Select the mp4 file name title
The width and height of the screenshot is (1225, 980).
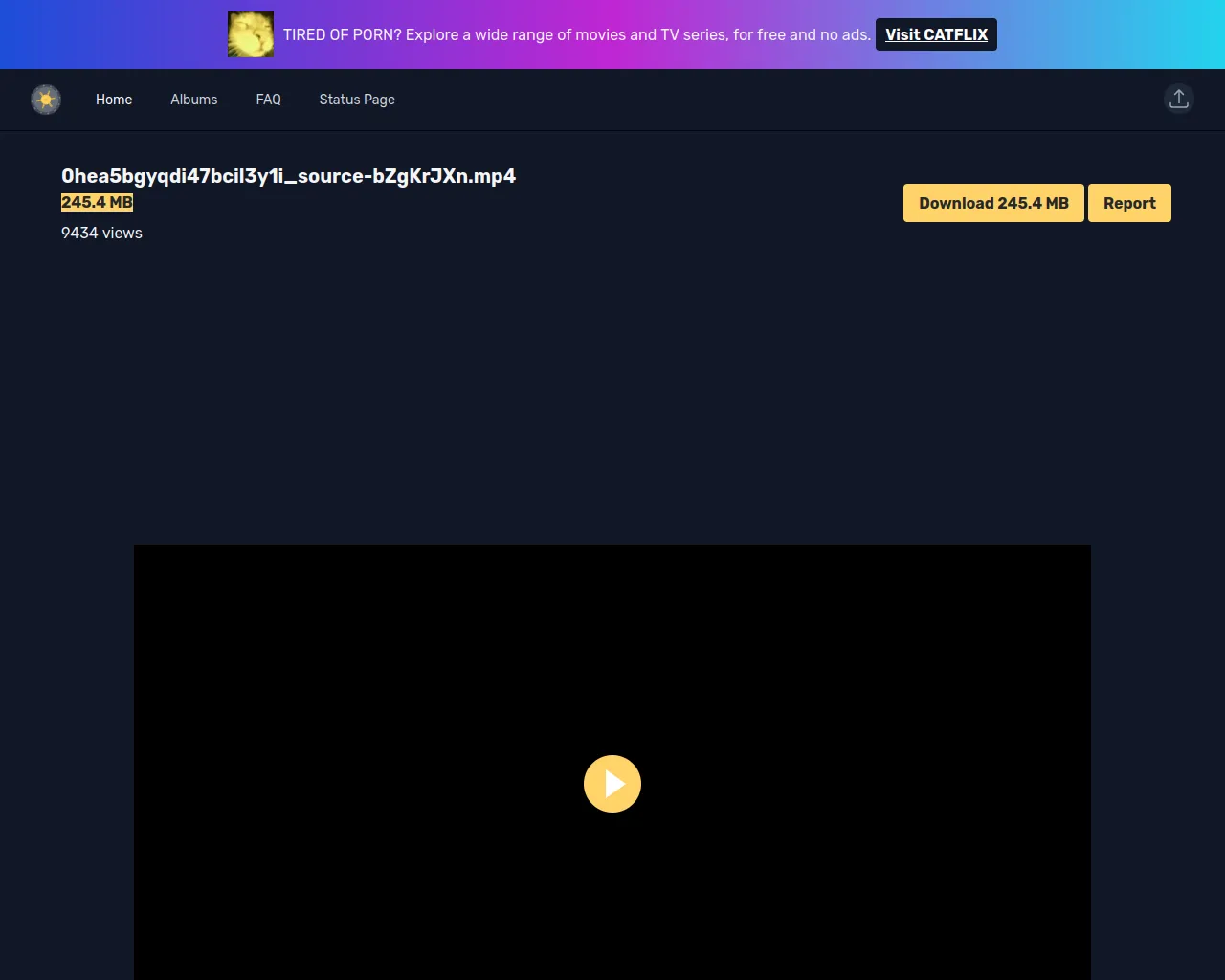[x=288, y=176]
